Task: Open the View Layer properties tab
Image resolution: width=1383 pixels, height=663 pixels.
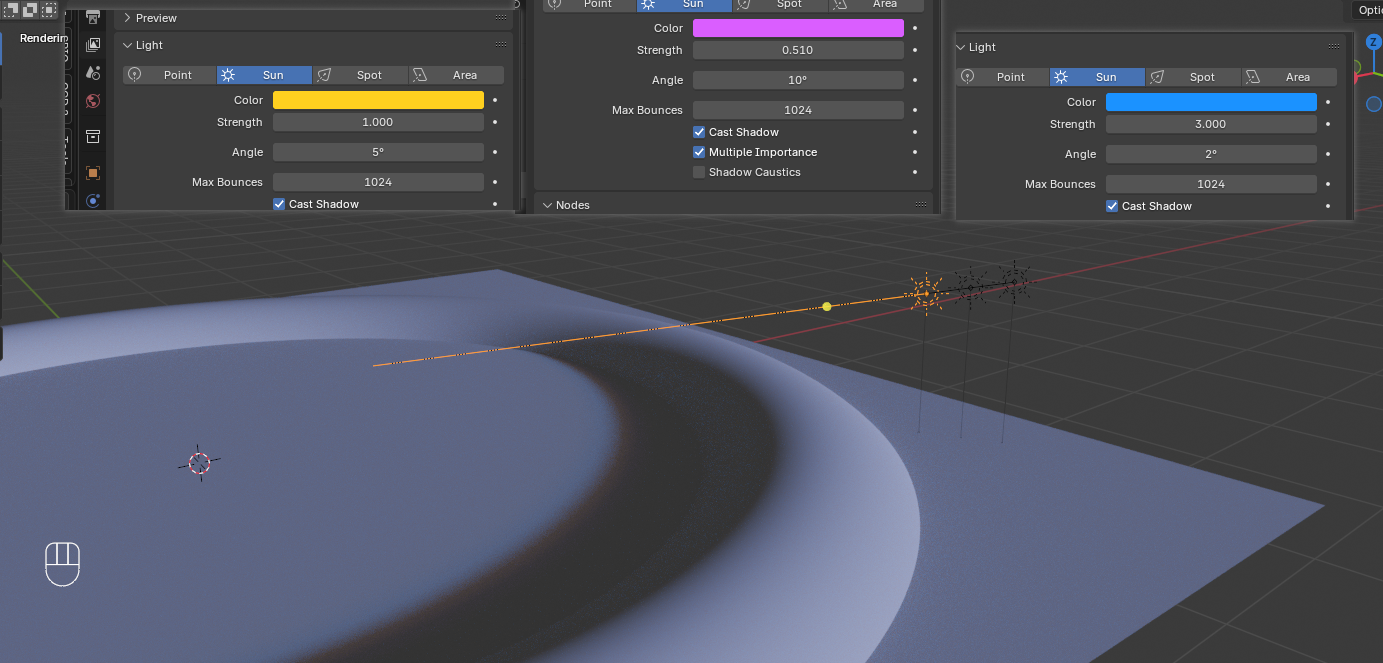Action: pos(93,45)
